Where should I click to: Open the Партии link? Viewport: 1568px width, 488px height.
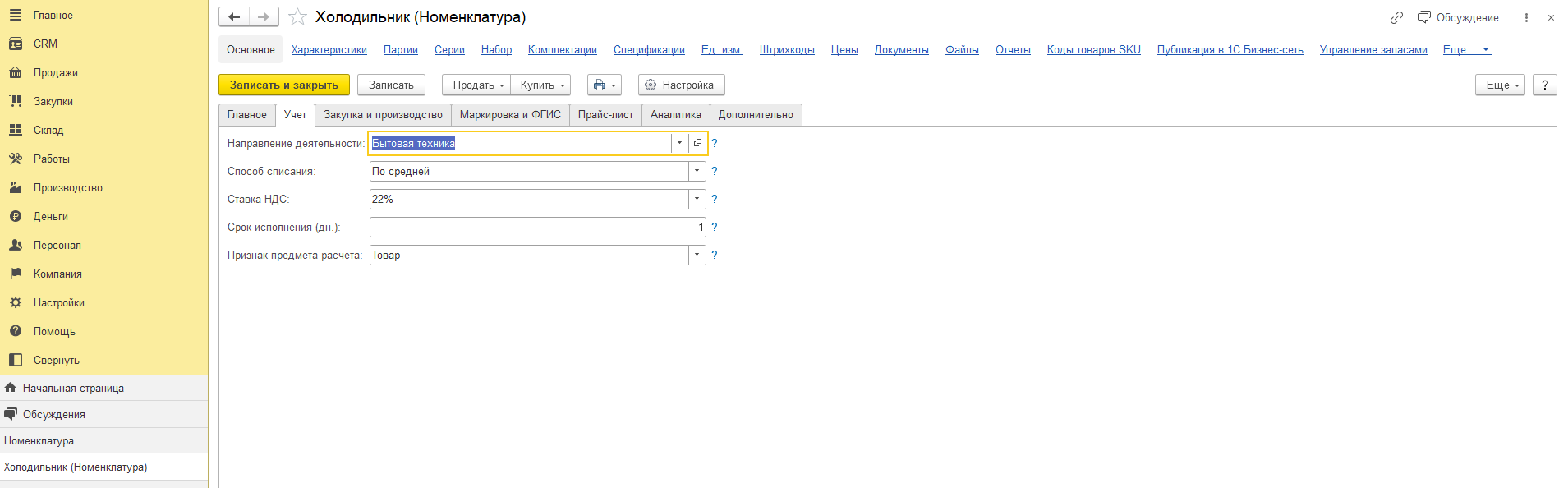click(401, 49)
